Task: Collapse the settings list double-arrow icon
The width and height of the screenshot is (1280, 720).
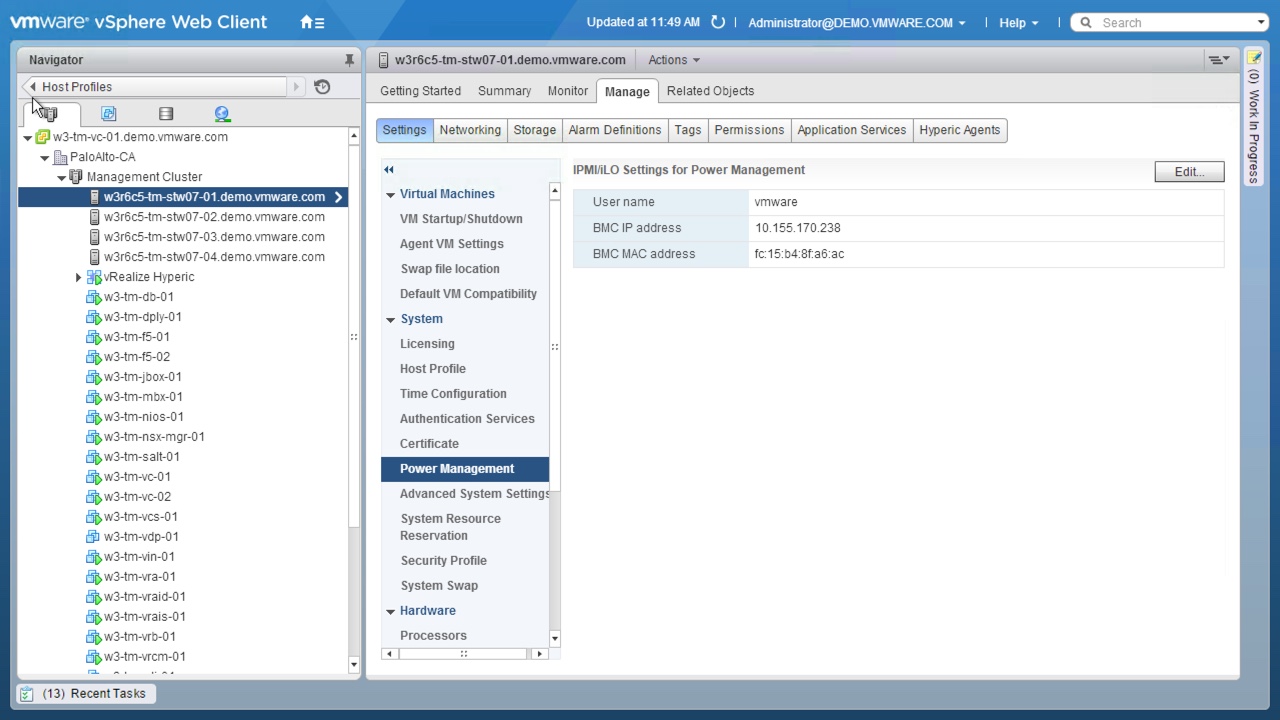Action: (389, 170)
